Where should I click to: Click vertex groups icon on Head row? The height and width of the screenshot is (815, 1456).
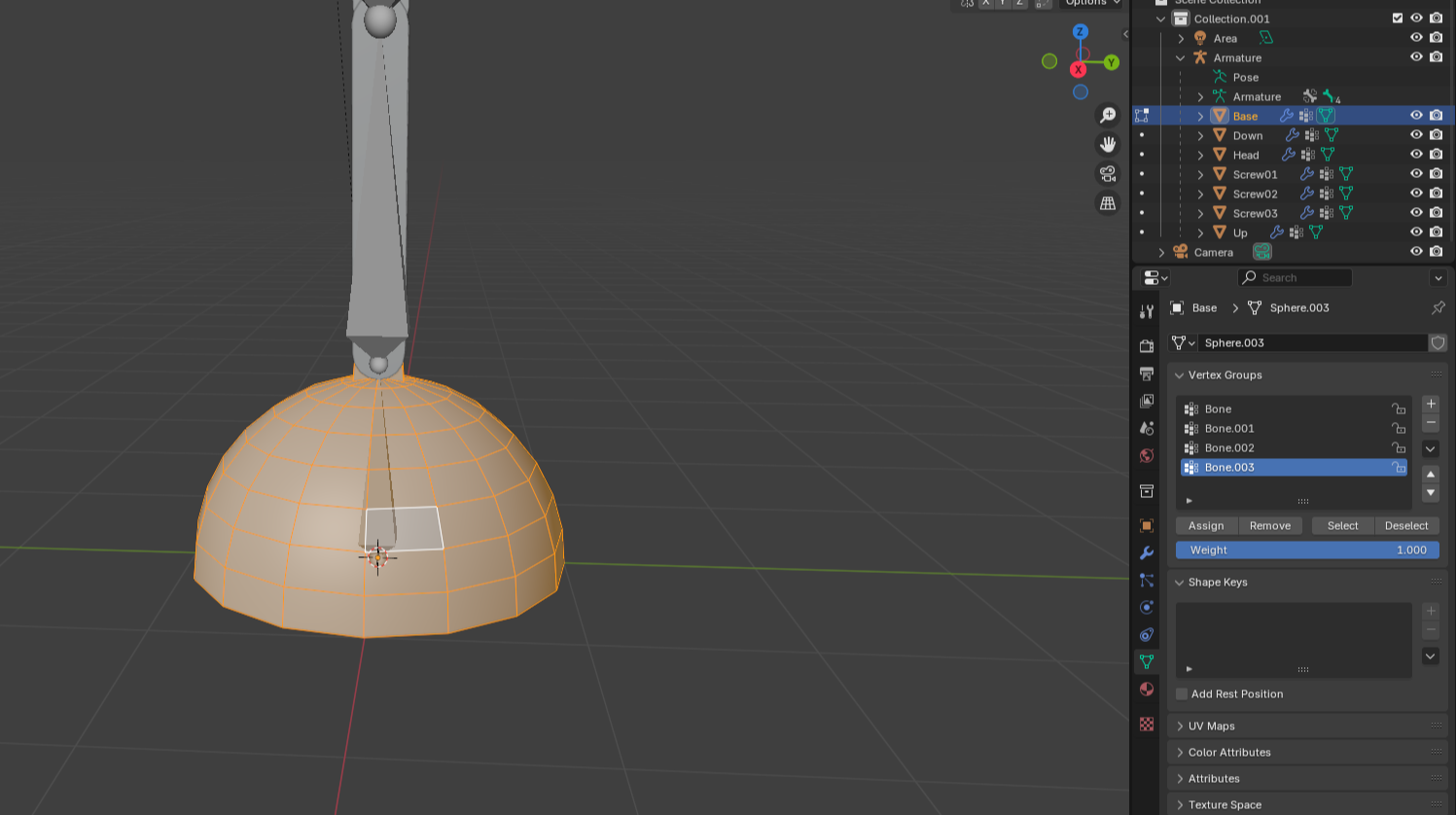tap(1308, 155)
